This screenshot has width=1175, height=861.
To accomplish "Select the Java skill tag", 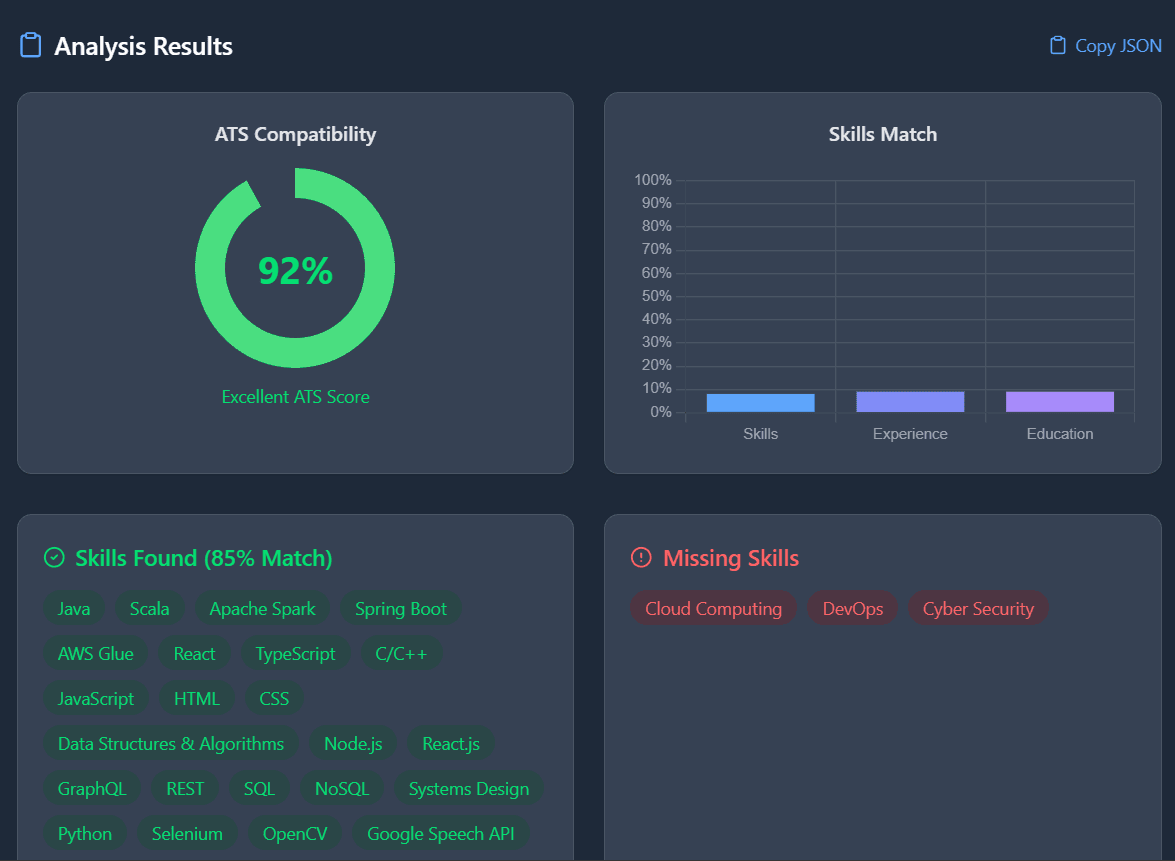I will (73, 608).
